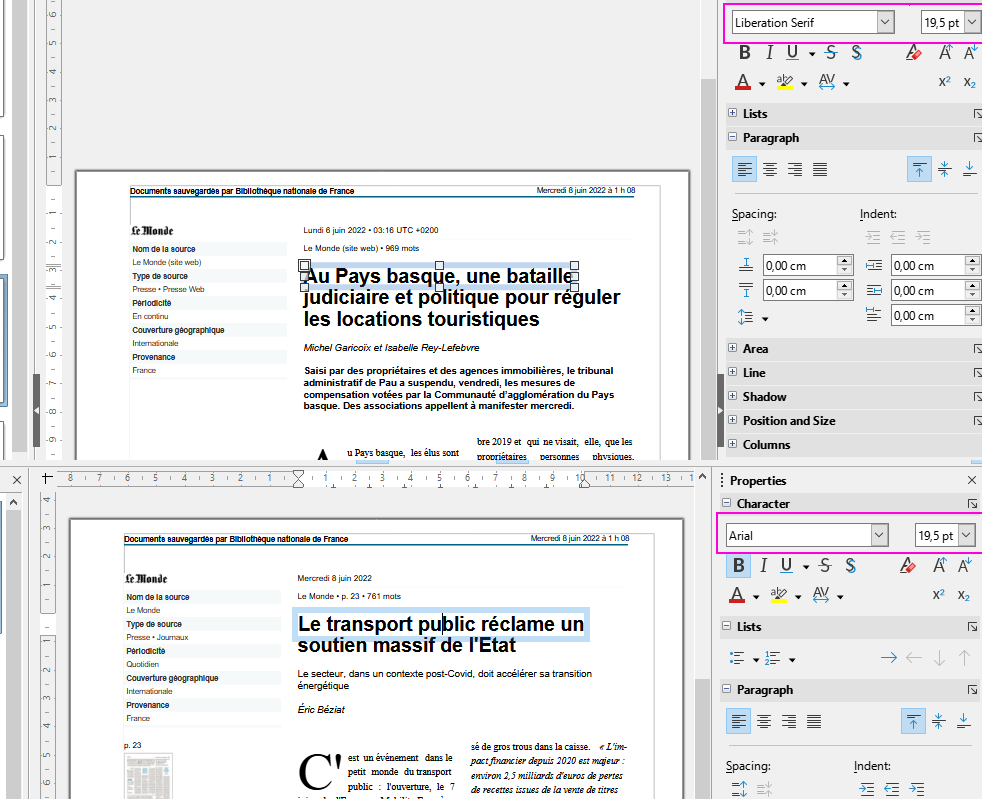This screenshot has height=799, width=982.
Task: Open the font size dropdown beside Arial
Action: click(x=966, y=536)
